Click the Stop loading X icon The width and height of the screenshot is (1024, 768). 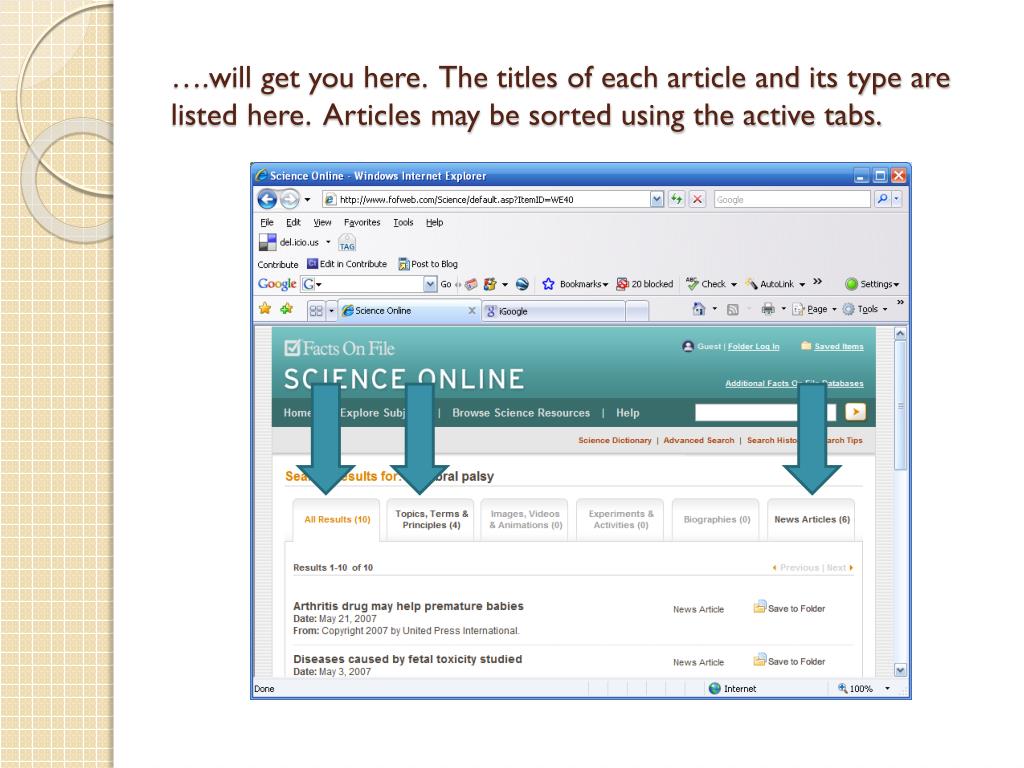point(697,200)
